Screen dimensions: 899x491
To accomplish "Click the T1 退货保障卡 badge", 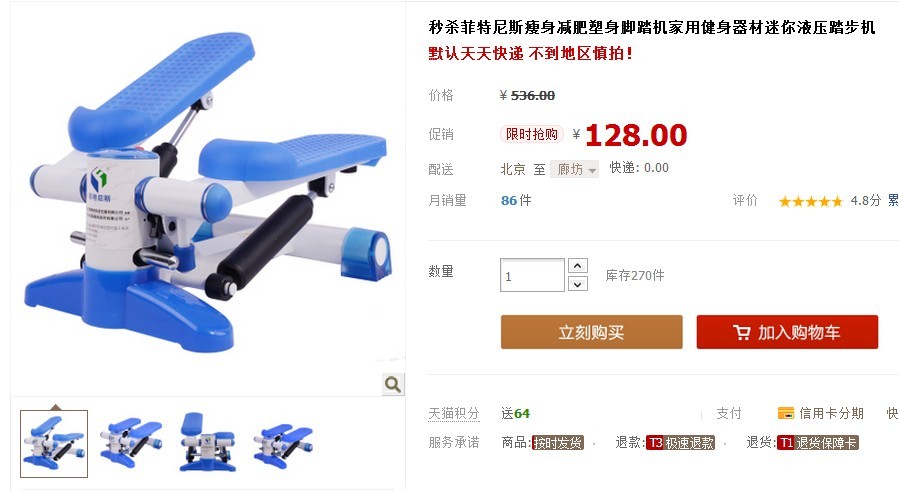I will tap(818, 443).
